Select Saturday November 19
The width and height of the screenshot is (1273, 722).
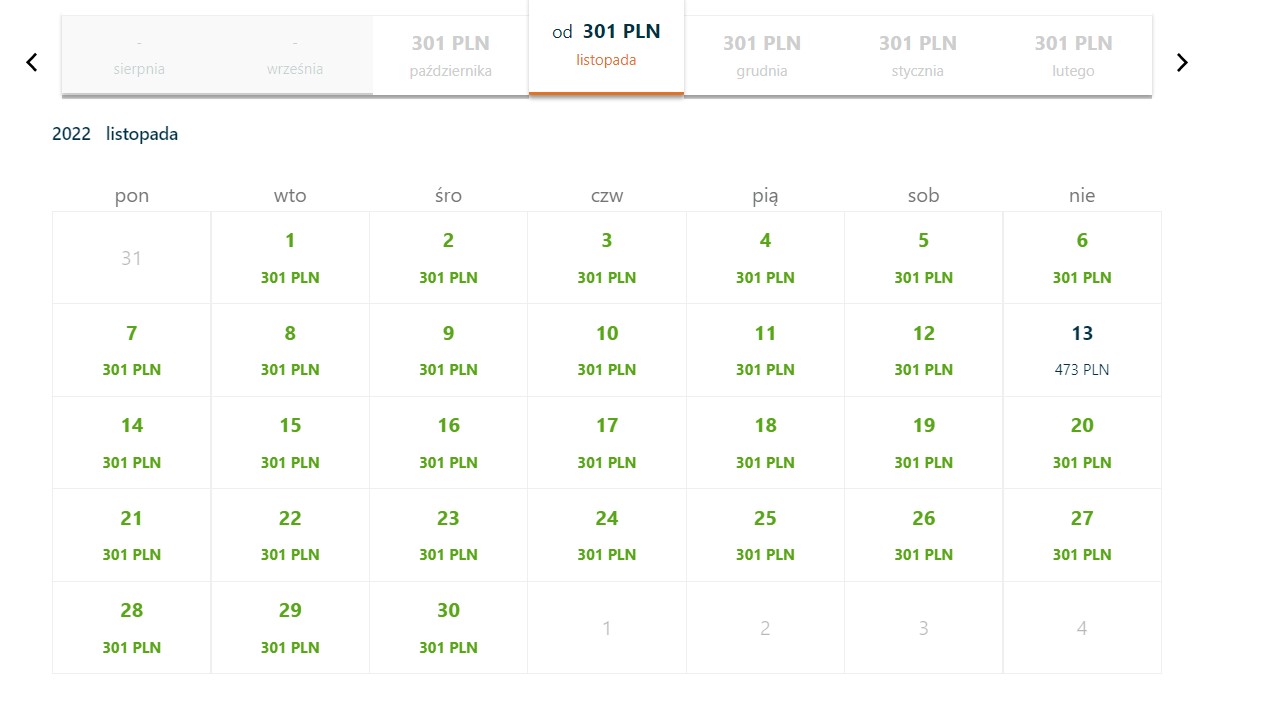[x=923, y=443]
